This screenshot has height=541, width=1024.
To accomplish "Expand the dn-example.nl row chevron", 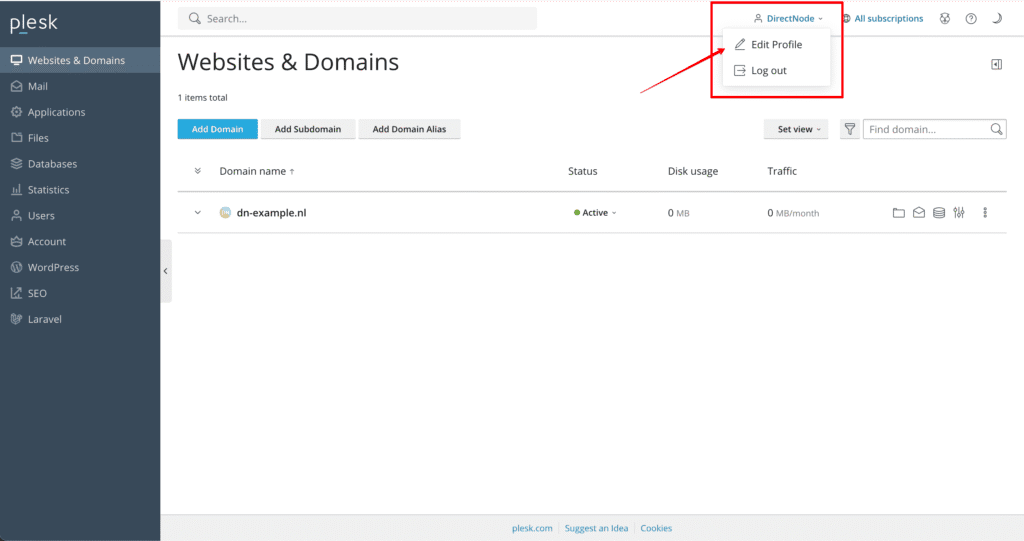I will click(x=198, y=213).
